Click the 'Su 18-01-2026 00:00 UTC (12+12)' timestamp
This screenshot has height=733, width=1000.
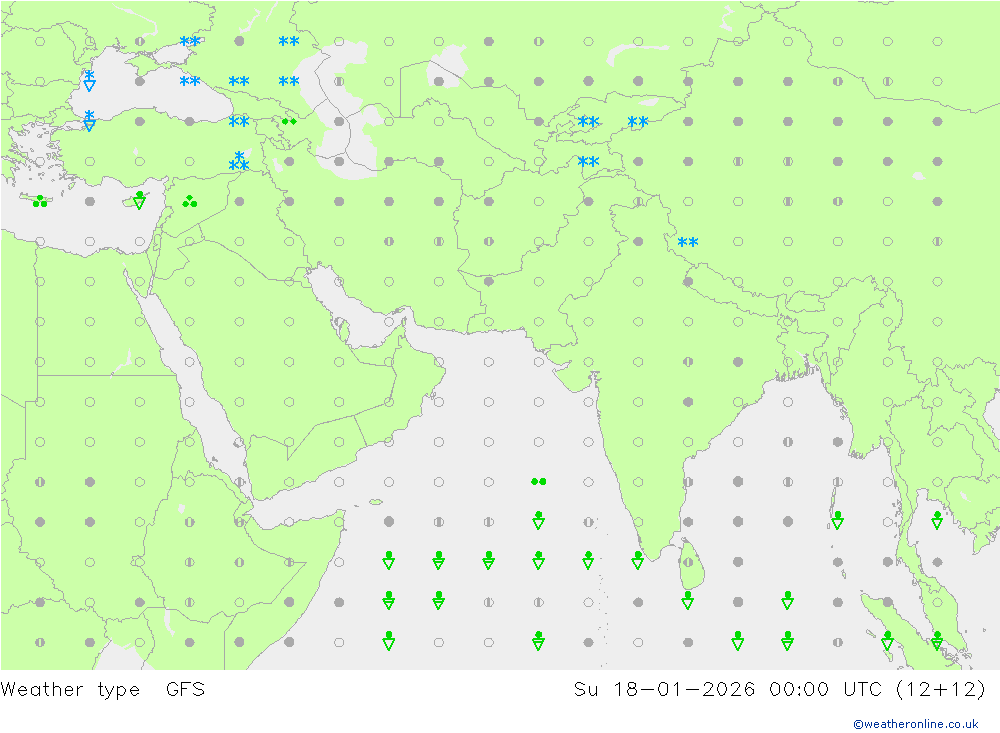click(779, 689)
